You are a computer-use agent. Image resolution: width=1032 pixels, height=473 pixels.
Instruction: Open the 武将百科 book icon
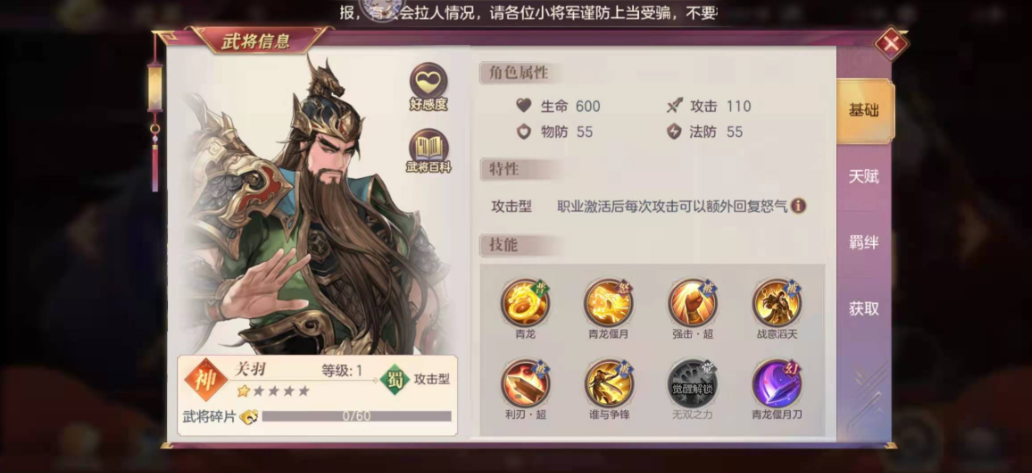428,147
